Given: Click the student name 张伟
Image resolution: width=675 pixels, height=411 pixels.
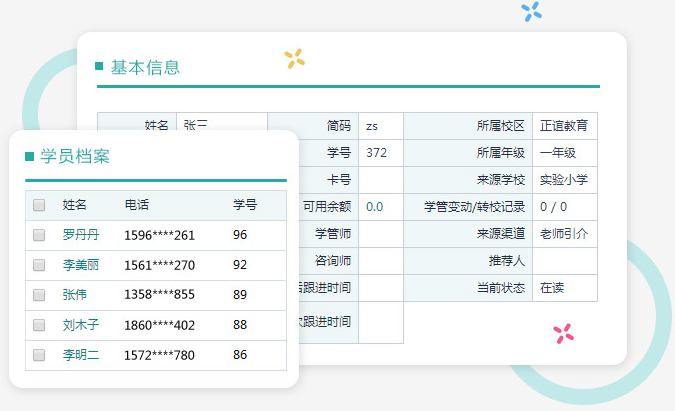Looking at the screenshot, I should 75,295.
